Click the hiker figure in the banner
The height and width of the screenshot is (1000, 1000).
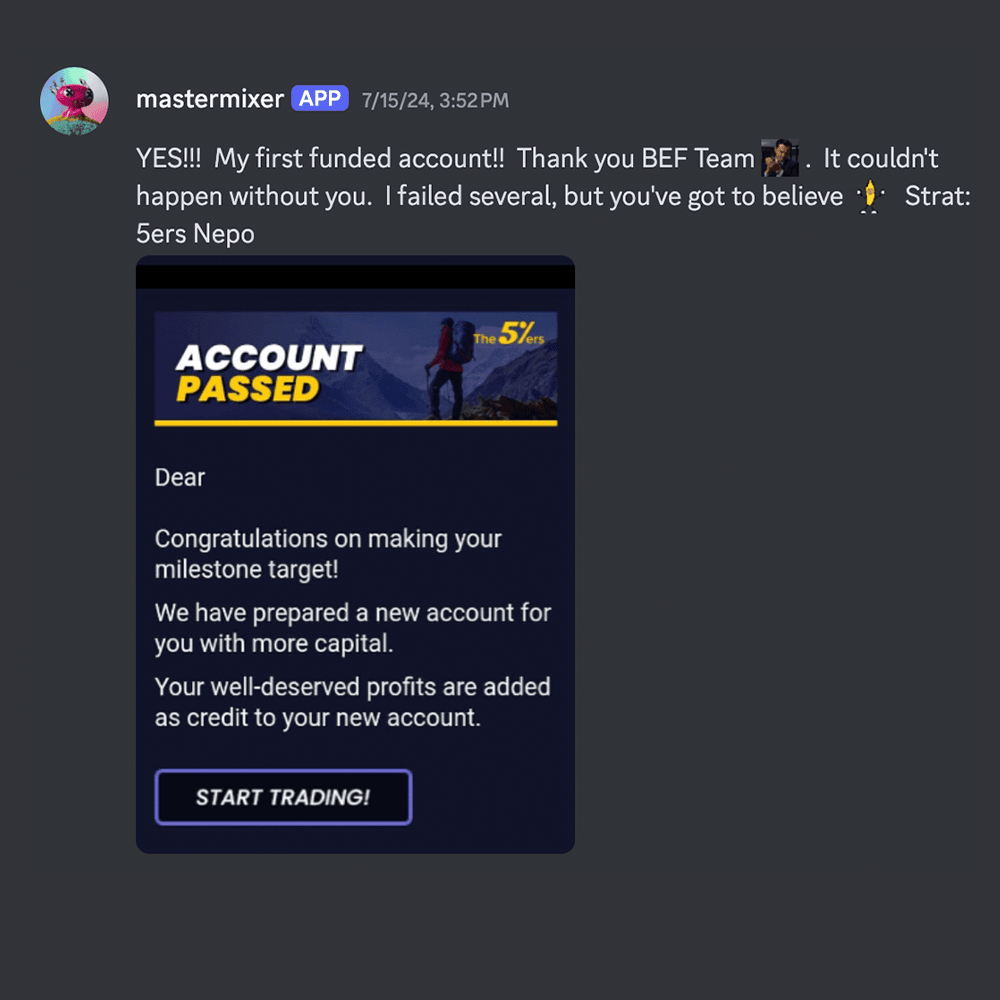pos(449,367)
